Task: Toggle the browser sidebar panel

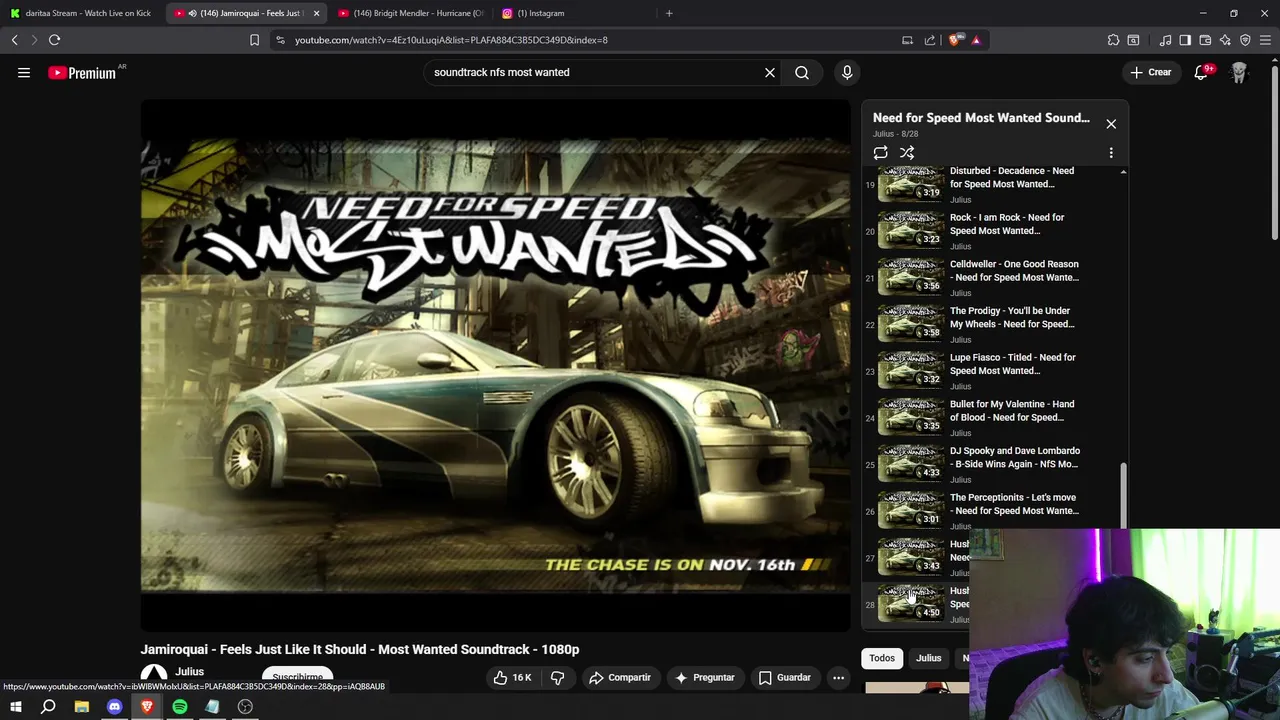Action: pyautogui.click(x=1185, y=40)
